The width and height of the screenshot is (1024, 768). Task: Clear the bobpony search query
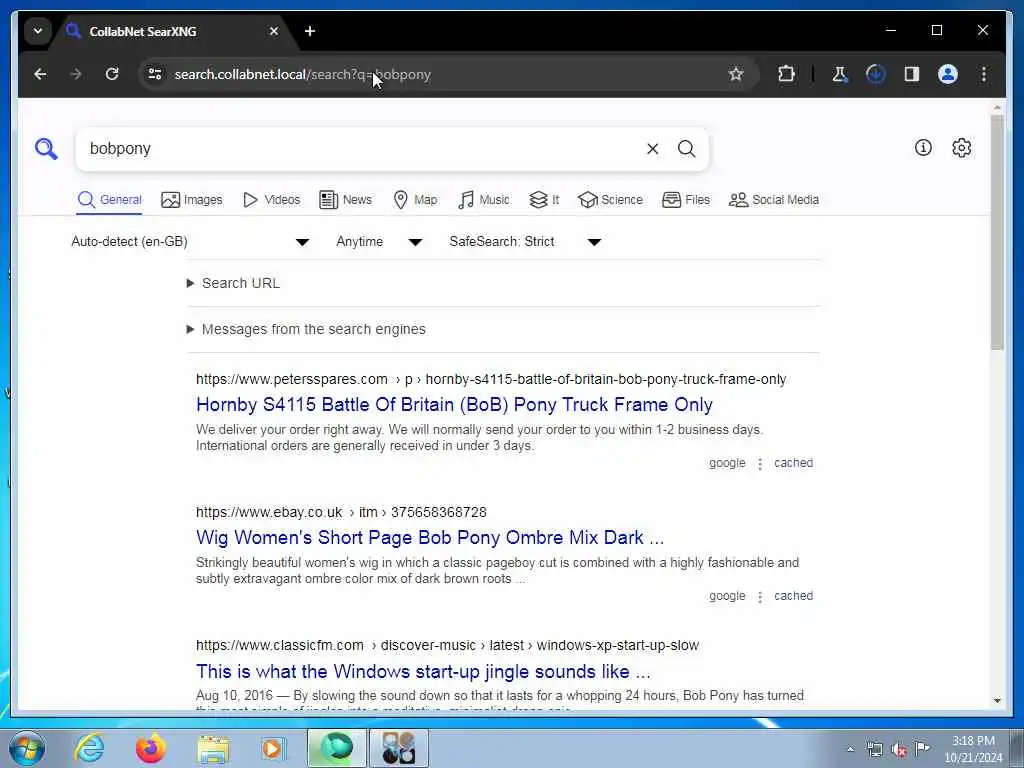point(652,149)
